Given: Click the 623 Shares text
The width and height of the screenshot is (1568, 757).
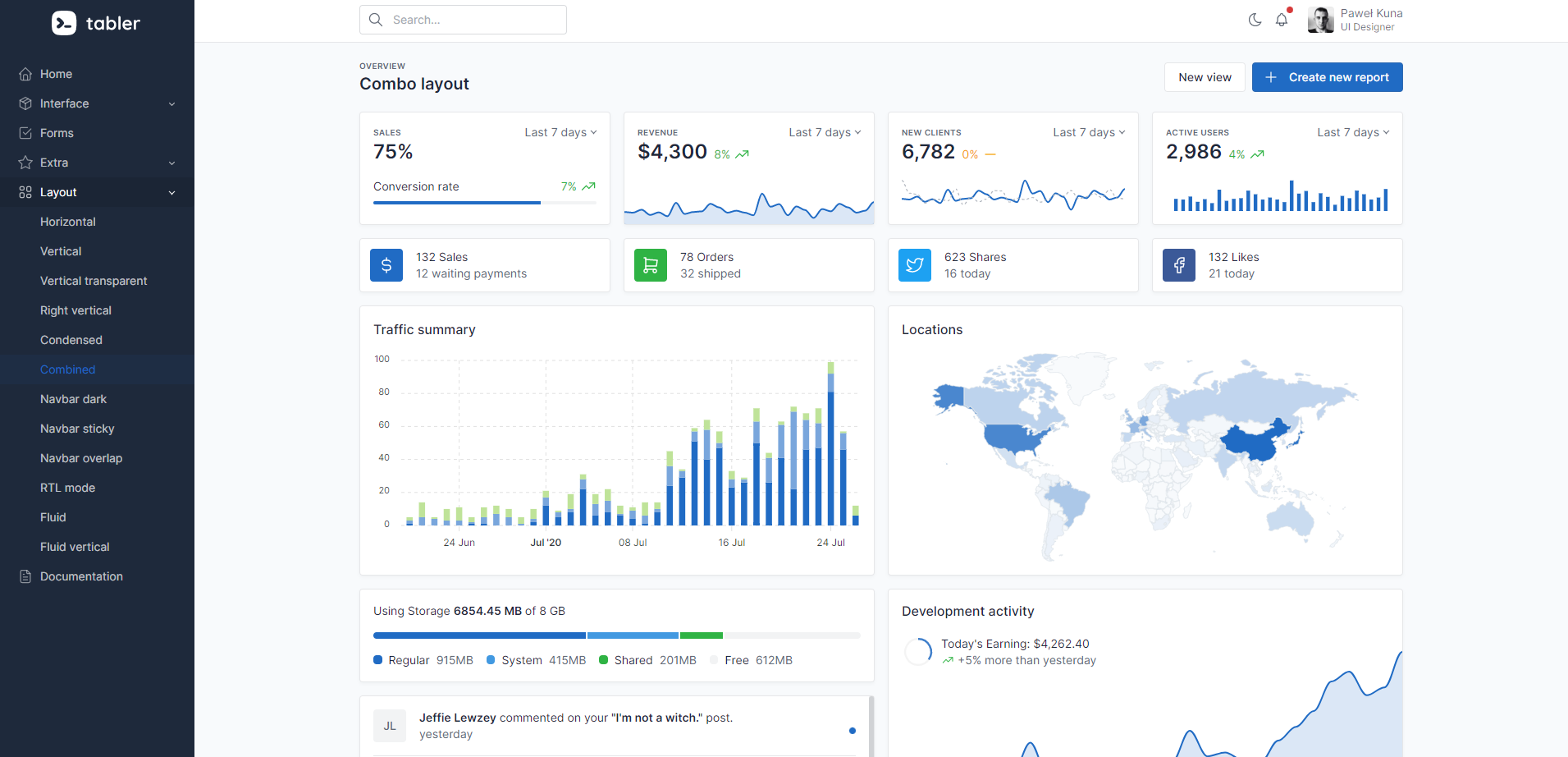Looking at the screenshot, I should click(x=975, y=257).
